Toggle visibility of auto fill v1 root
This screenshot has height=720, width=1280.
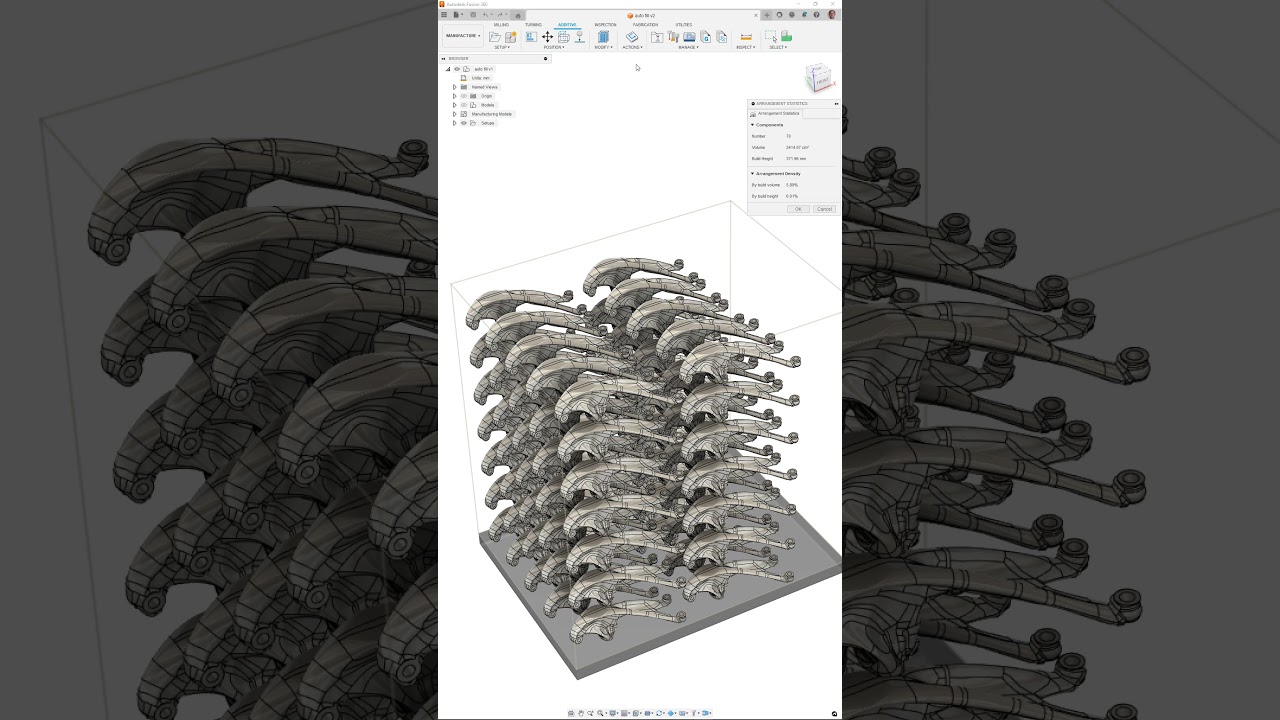(457, 69)
